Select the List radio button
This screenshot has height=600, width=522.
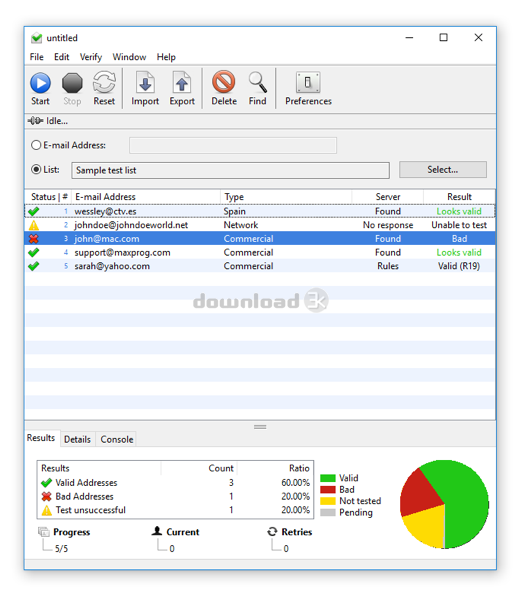pos(36,170)
